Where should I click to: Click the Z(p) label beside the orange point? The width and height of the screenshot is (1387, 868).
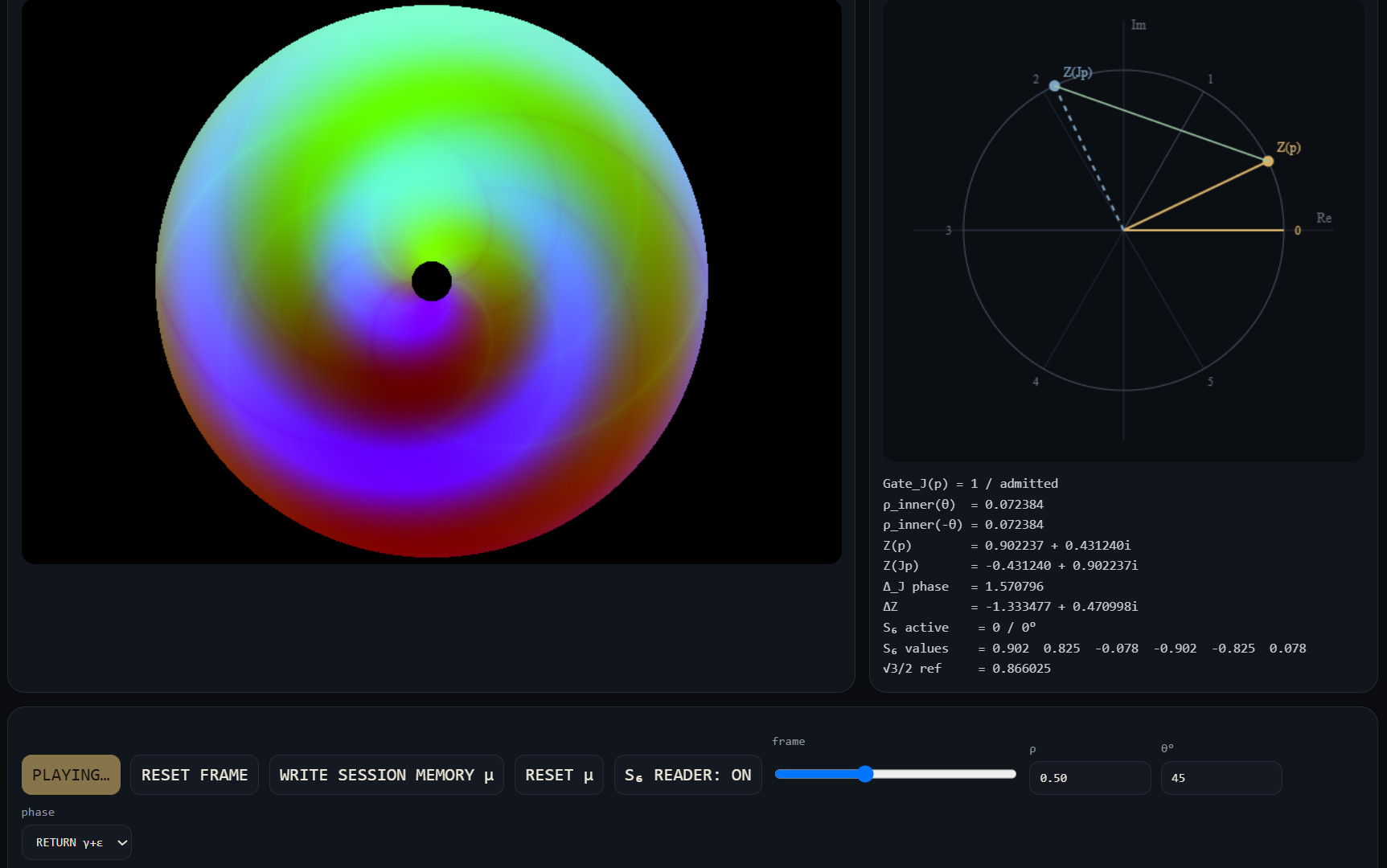[1289, 147]
